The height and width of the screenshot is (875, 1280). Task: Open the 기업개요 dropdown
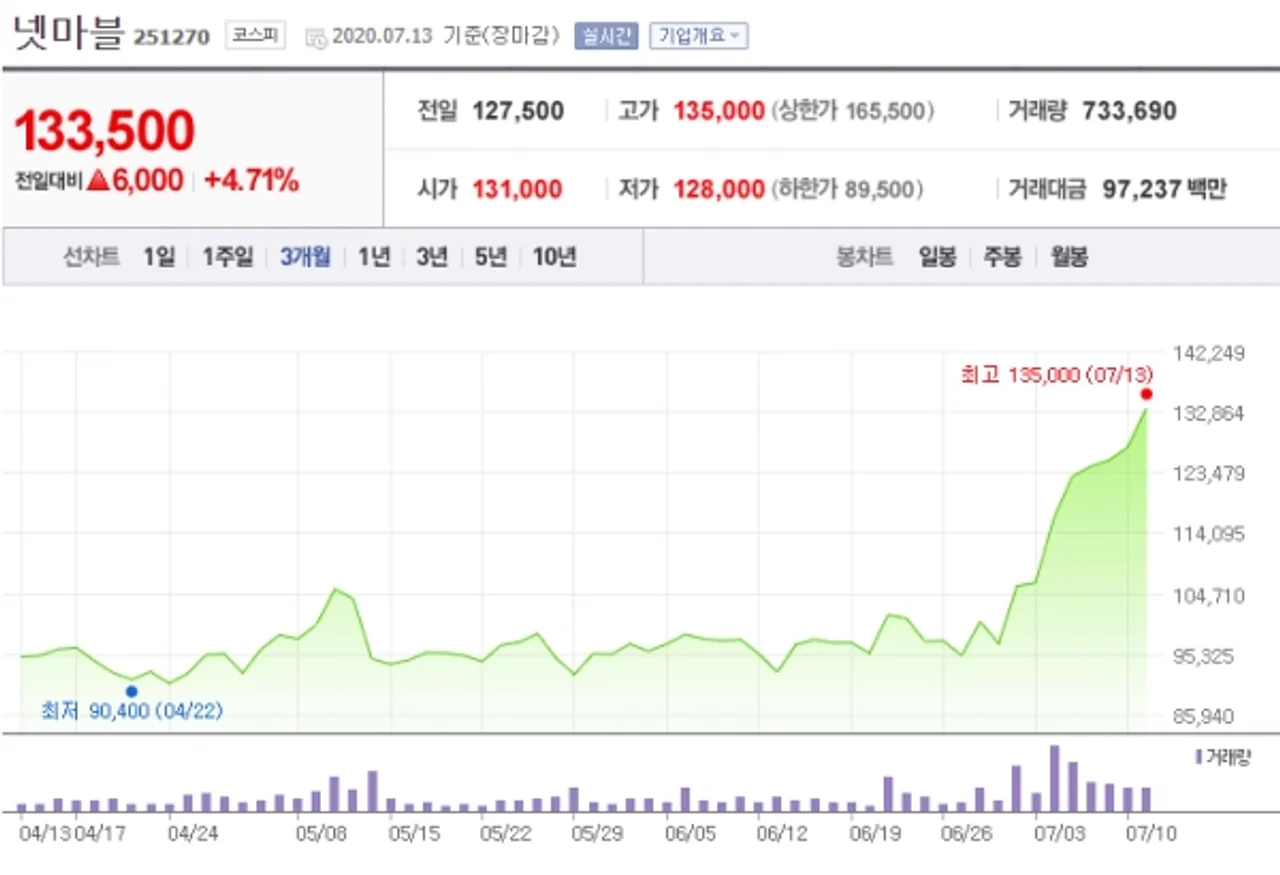click(x=698, y=36)
